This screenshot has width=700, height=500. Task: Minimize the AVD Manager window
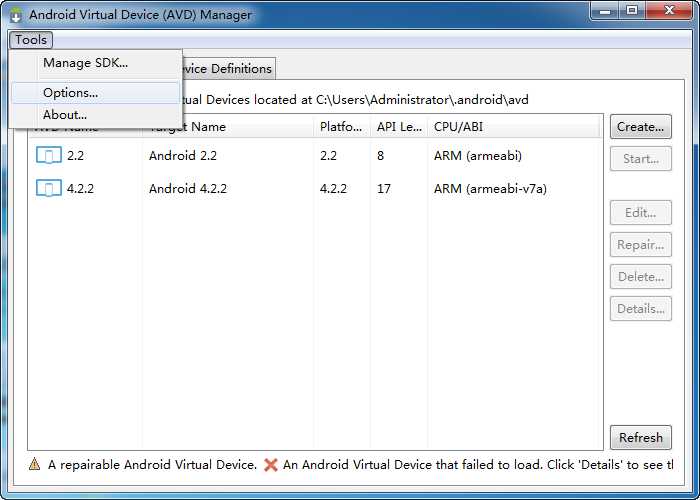[x=605, y=10]
